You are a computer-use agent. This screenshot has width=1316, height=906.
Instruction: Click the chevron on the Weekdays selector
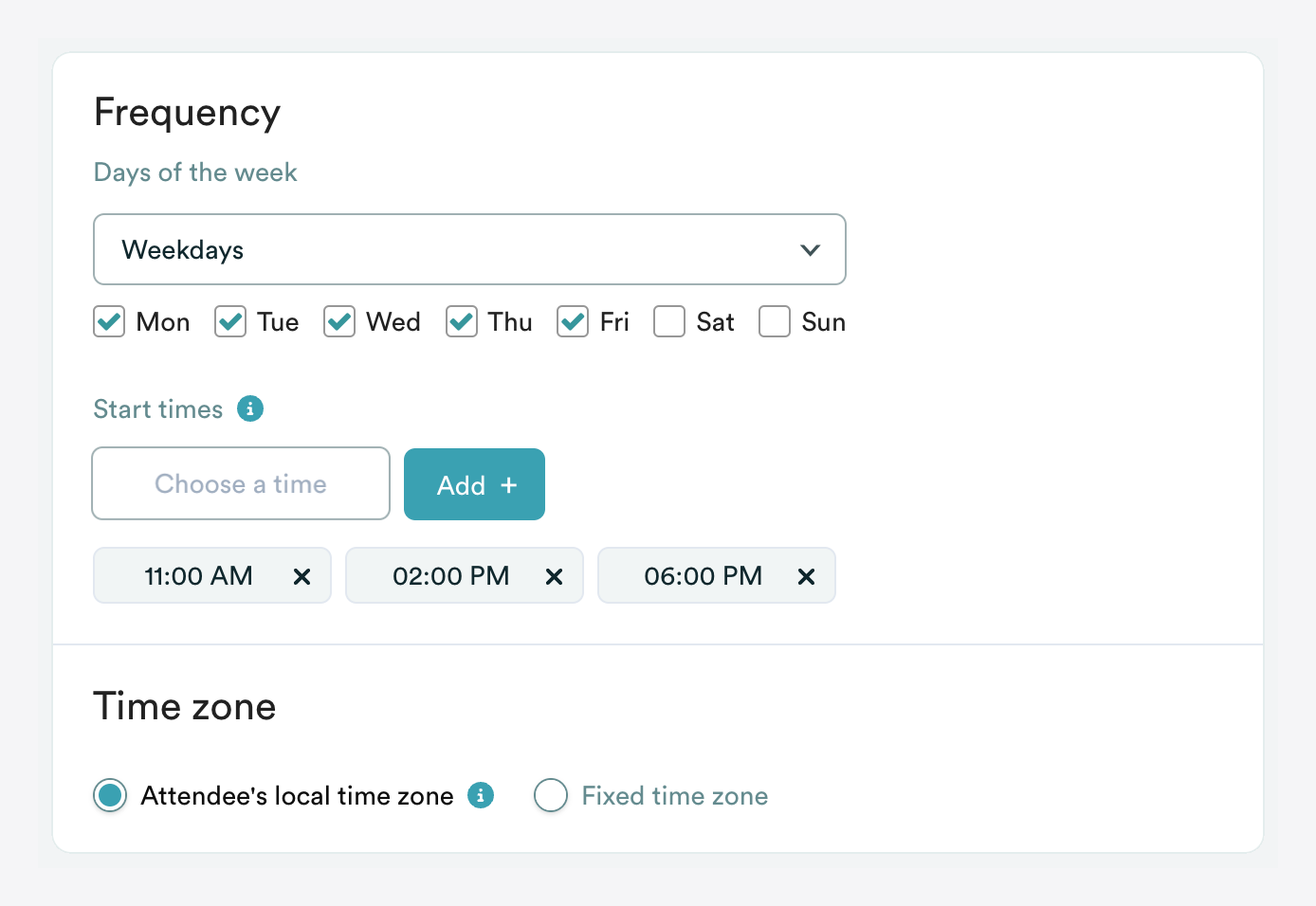(x=811, y=249)
